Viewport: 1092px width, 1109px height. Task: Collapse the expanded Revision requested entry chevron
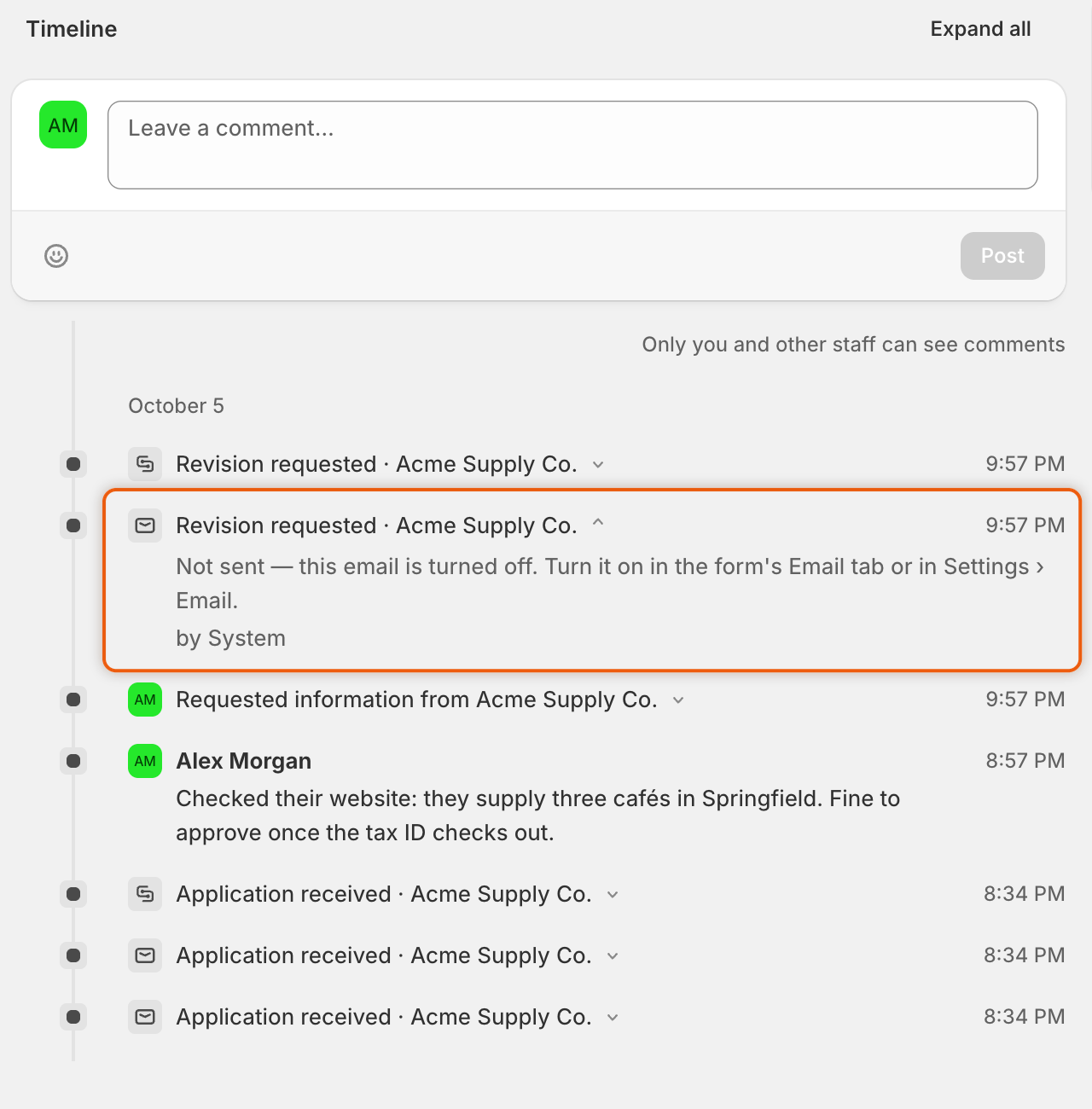click(x=598, y=523)
